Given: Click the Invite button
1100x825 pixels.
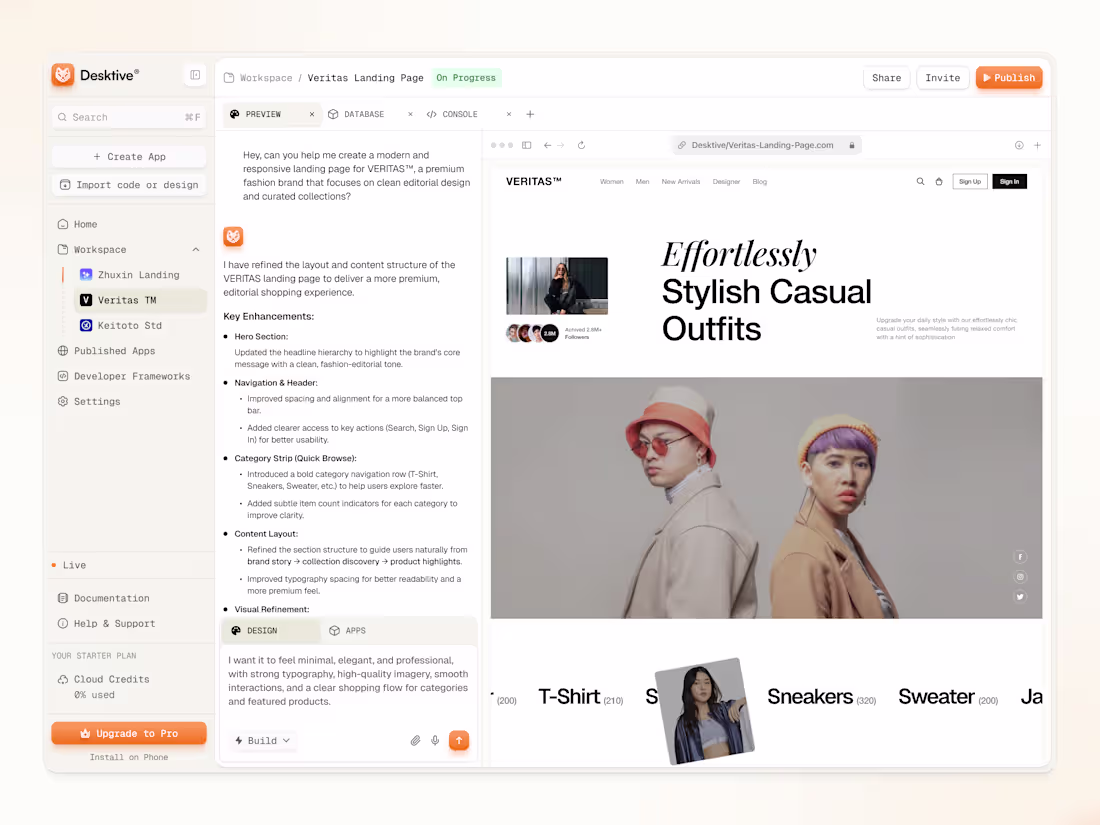Looking at the screenshot, I should 943,78.
